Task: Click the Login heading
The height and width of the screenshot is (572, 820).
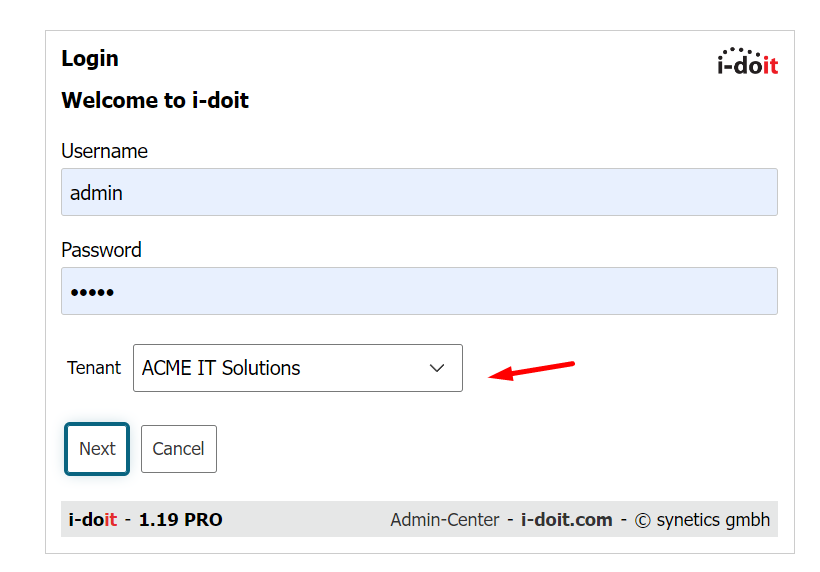Action: coord(90,59)
